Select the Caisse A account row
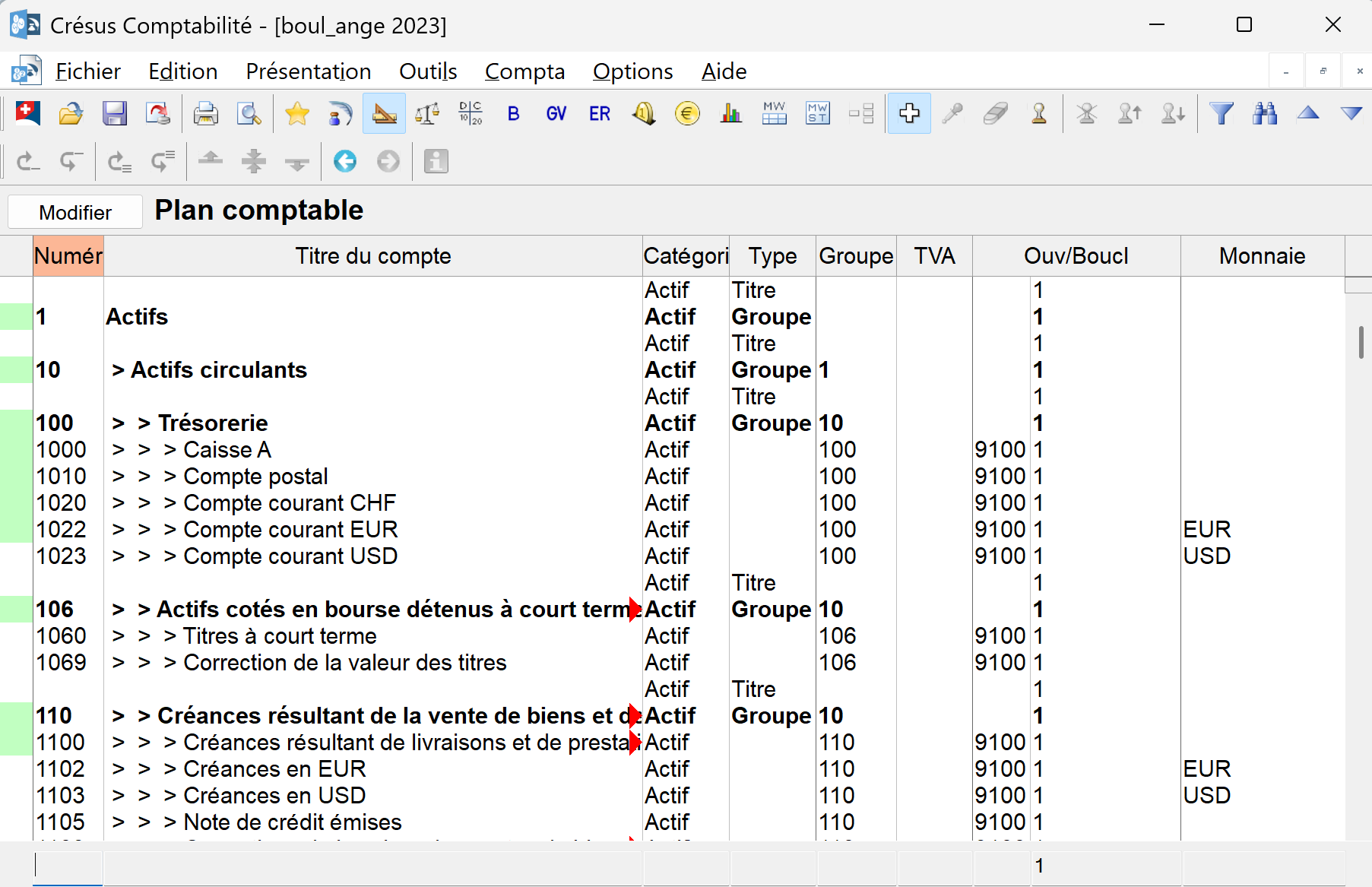 tap(227, 449)
